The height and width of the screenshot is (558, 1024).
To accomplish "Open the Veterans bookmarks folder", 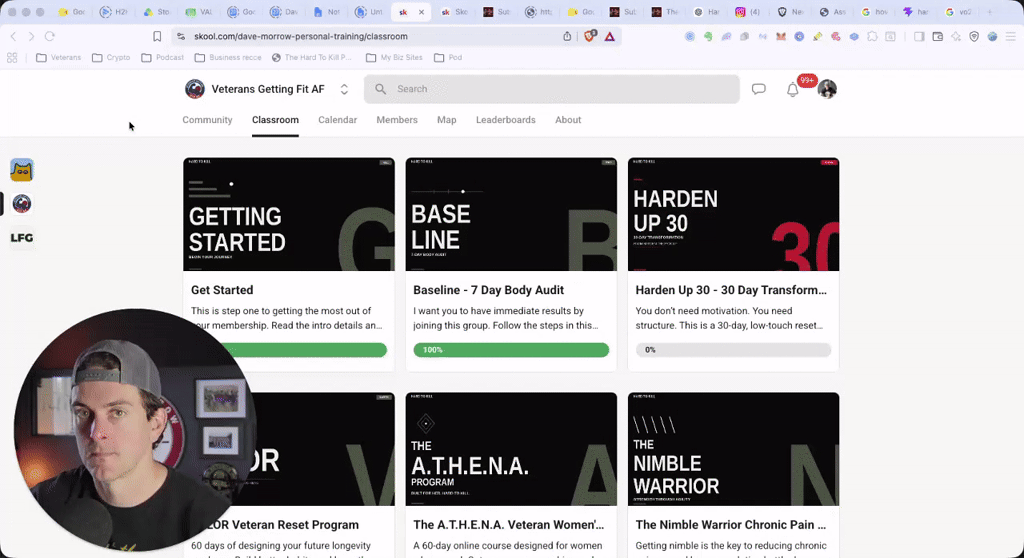I will coord(59,57).
